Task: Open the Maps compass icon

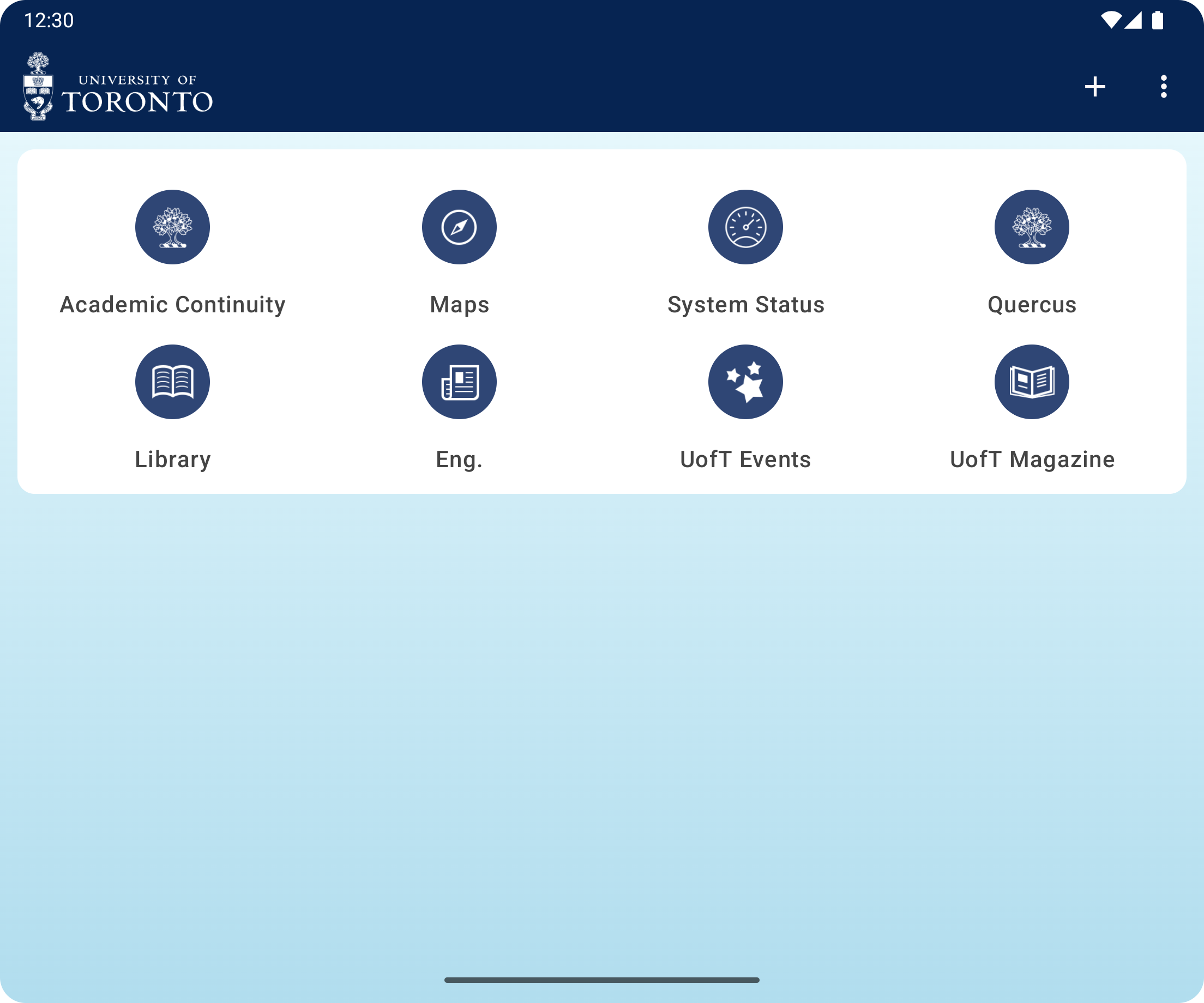Action: coord(459,227)
